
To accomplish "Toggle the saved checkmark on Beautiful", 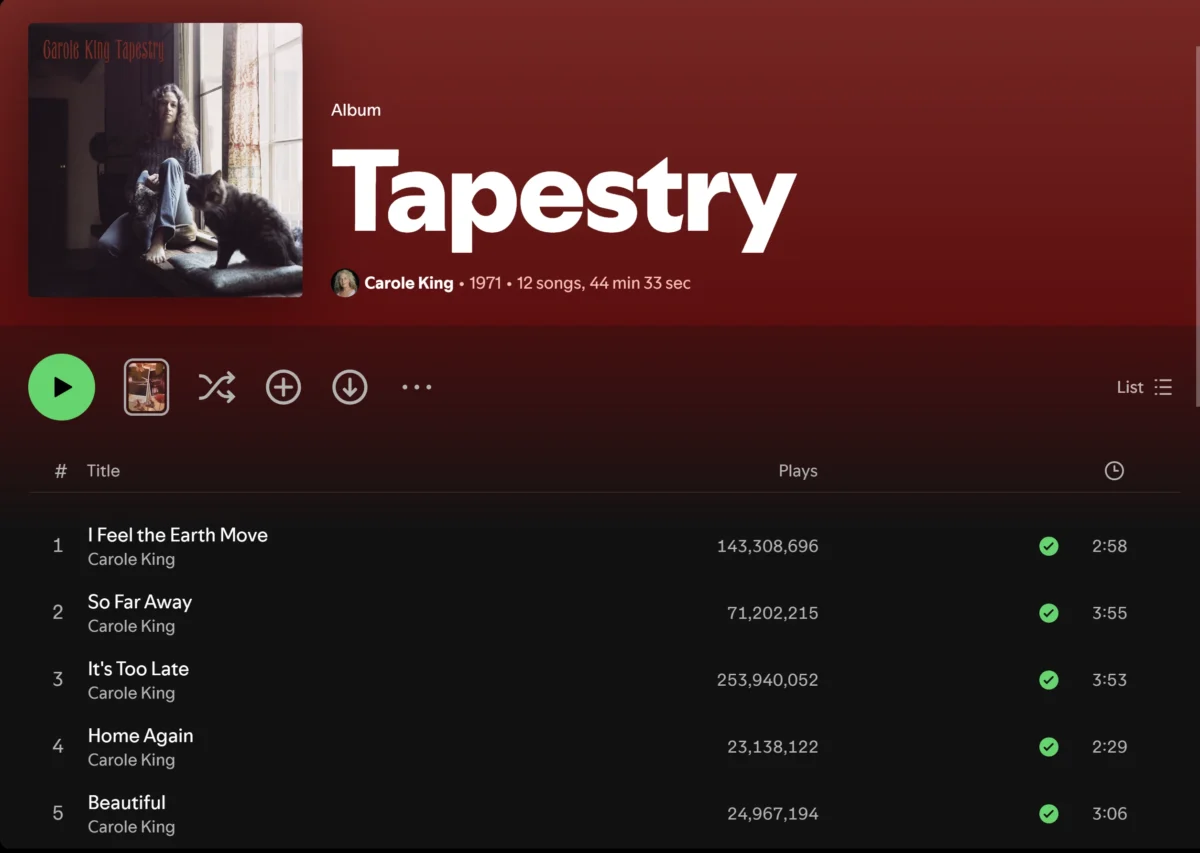I will (x=1048, y=813).
